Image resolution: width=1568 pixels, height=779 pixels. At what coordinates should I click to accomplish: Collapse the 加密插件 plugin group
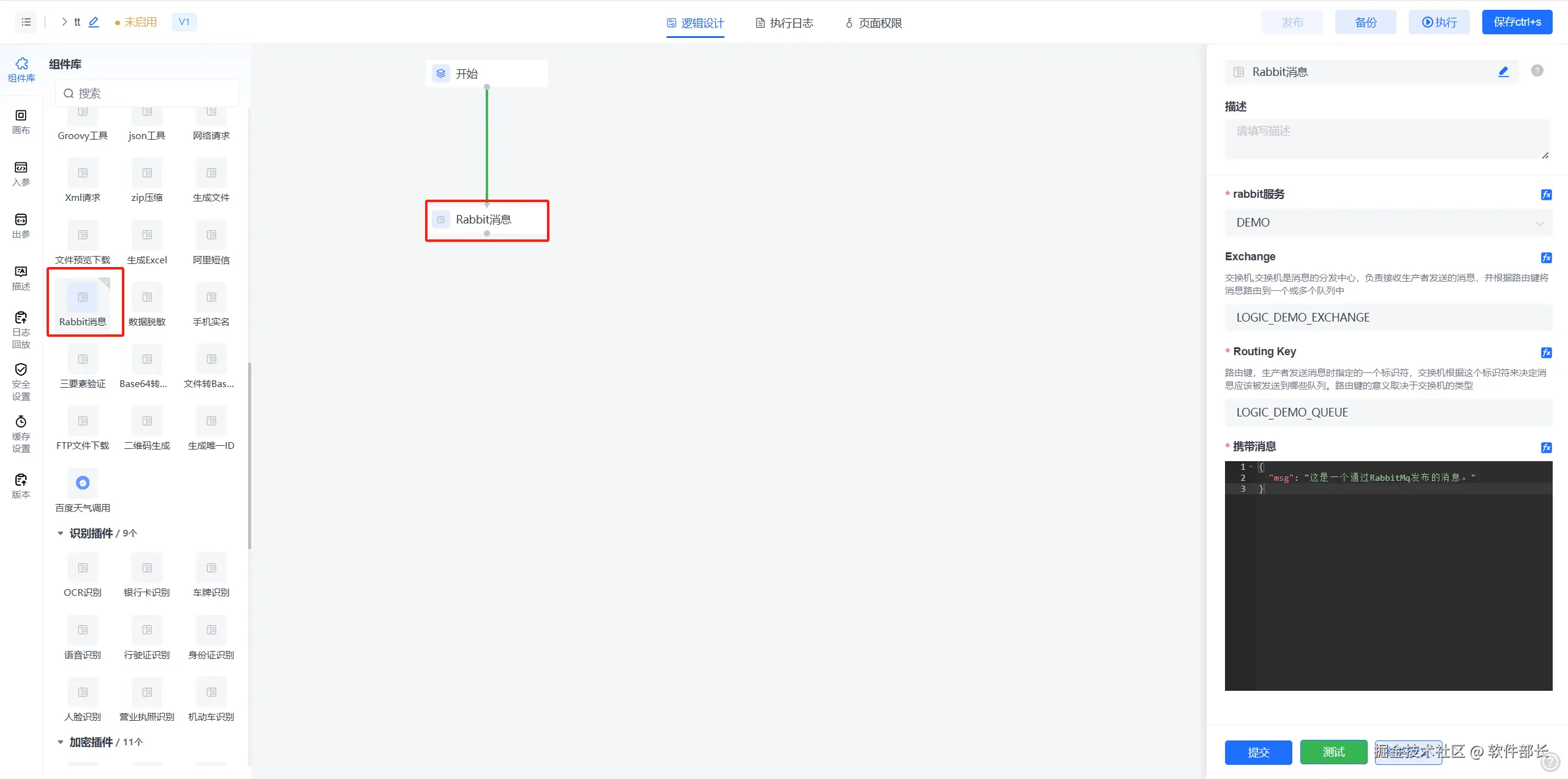click(61, 742)
